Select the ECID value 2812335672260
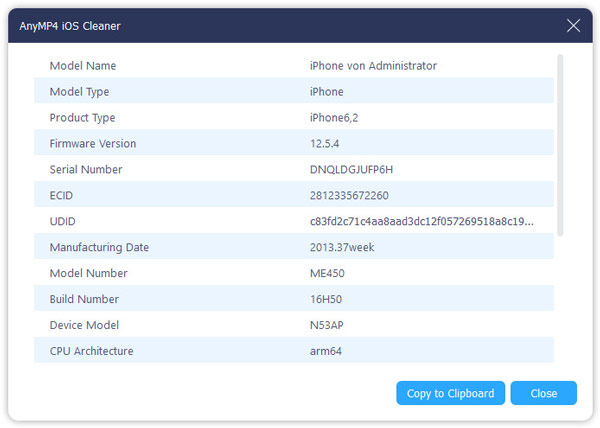The width and height of the screenshot is (600, 428). coord(349,196)
